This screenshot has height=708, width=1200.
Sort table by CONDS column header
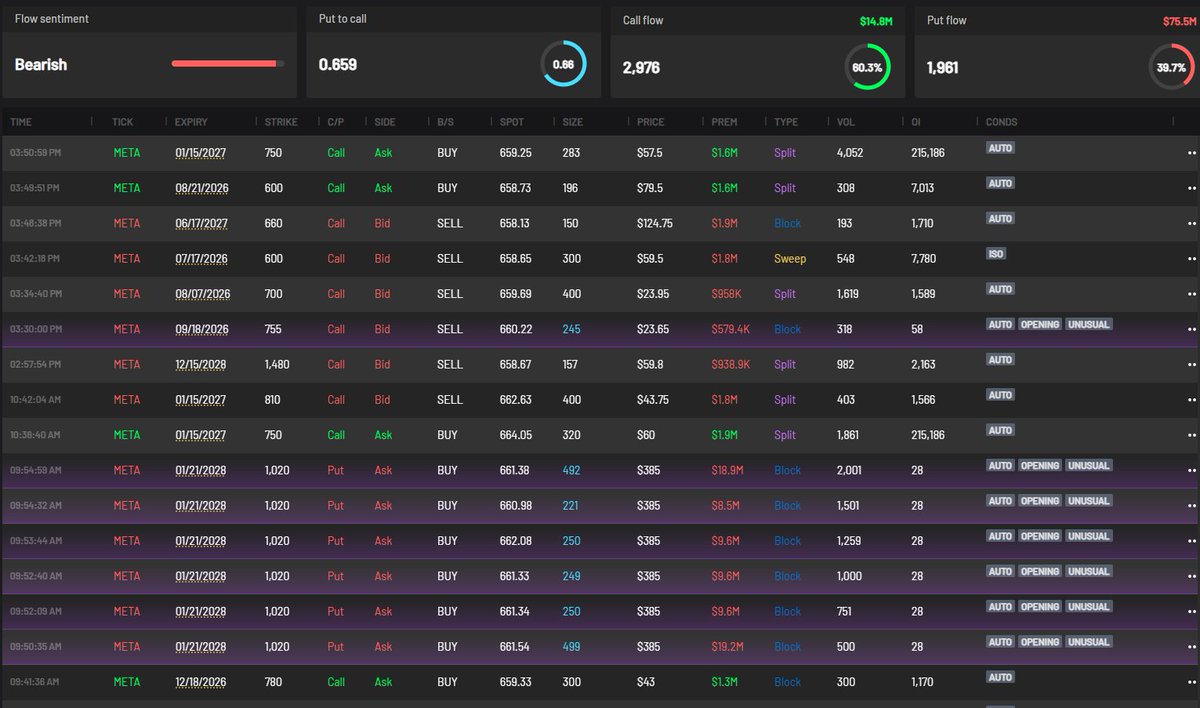1001,122
